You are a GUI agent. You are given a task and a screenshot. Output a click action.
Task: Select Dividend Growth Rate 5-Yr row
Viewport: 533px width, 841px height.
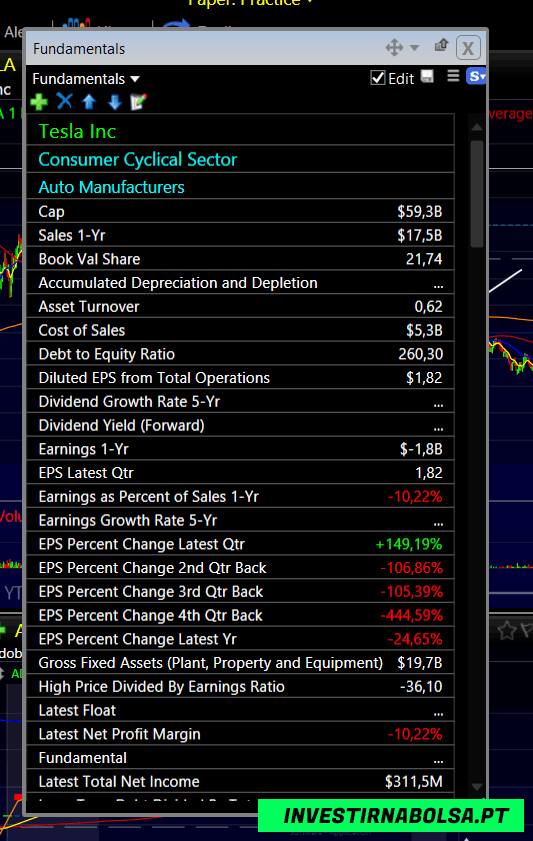point(240,401)
